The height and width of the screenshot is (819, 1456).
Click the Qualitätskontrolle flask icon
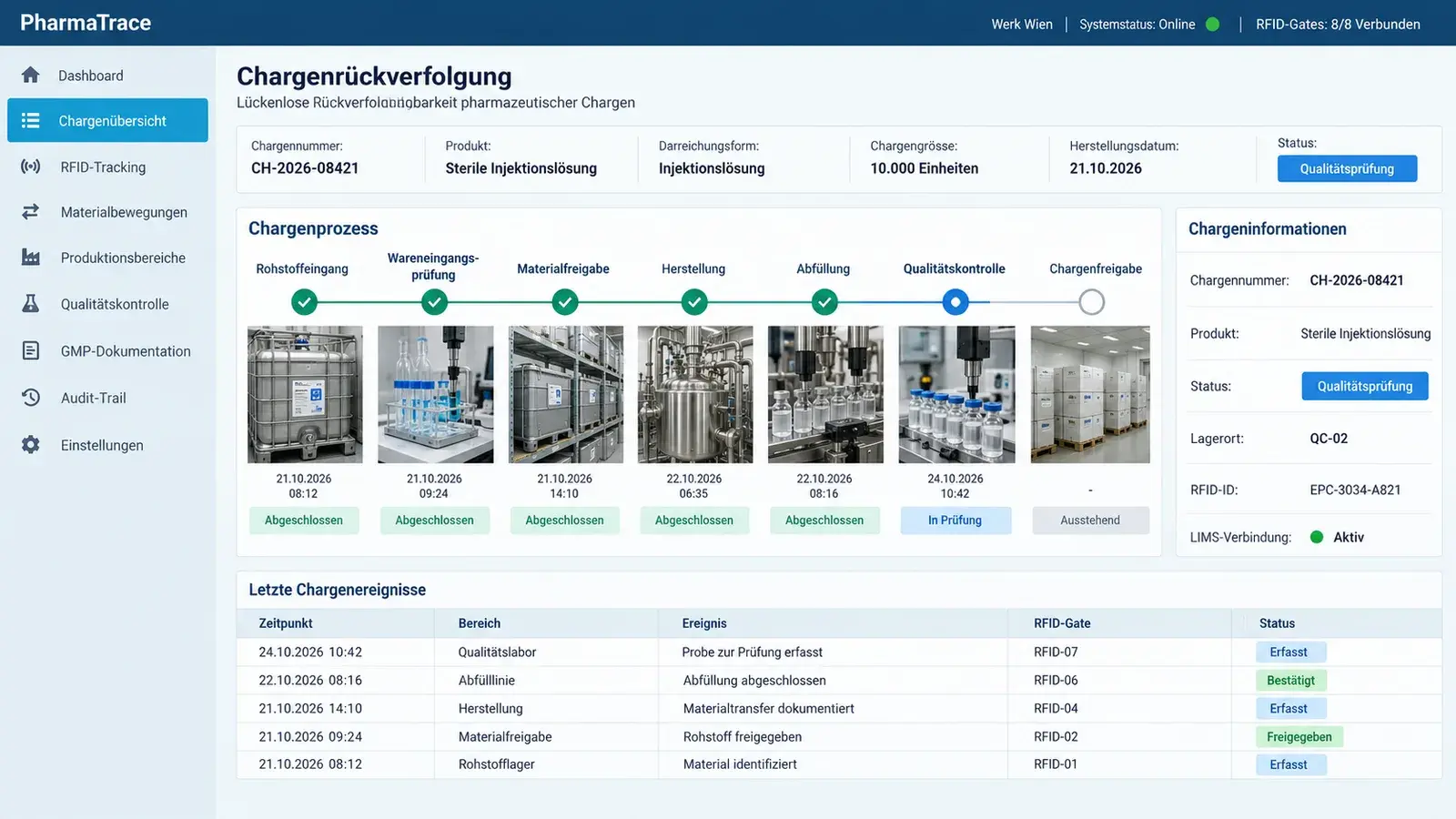coord(30,304)
